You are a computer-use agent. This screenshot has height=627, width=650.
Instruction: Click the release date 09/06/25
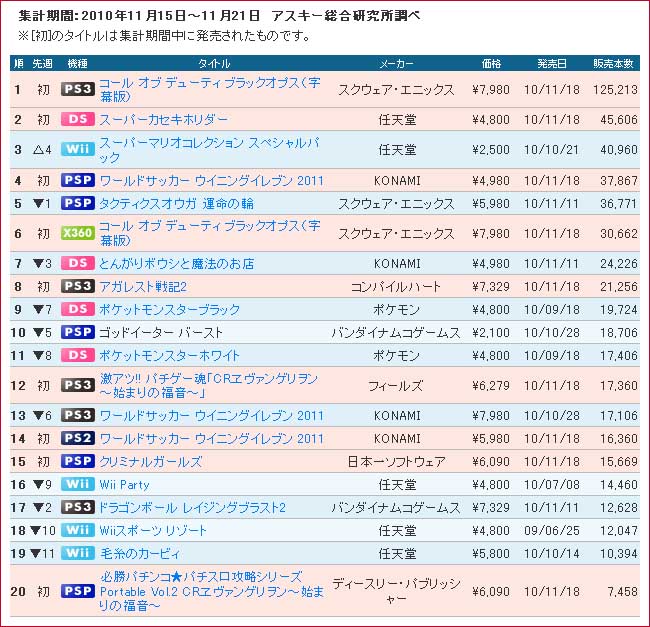(552, 530)
